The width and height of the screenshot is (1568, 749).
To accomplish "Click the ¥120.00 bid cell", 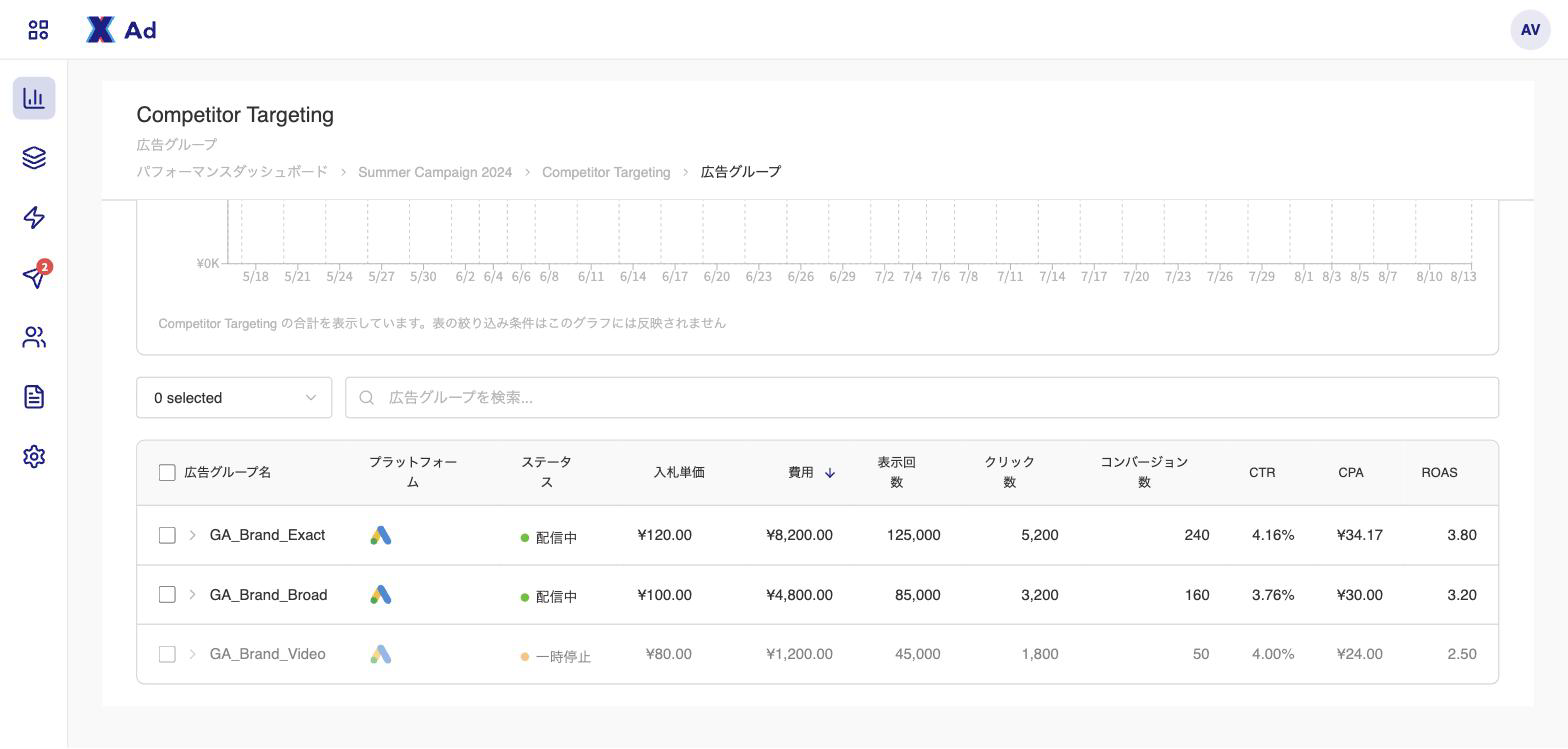I will [664, 535].
